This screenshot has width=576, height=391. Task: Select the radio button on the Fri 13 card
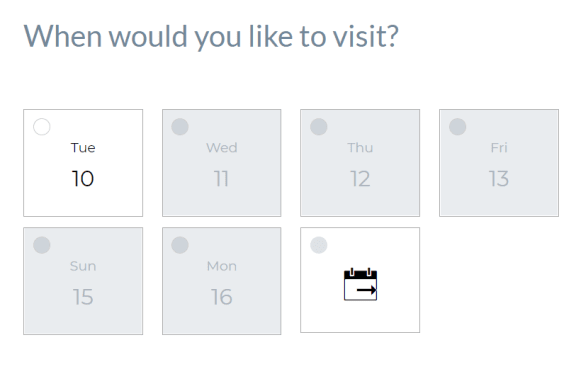click(458, 127)
